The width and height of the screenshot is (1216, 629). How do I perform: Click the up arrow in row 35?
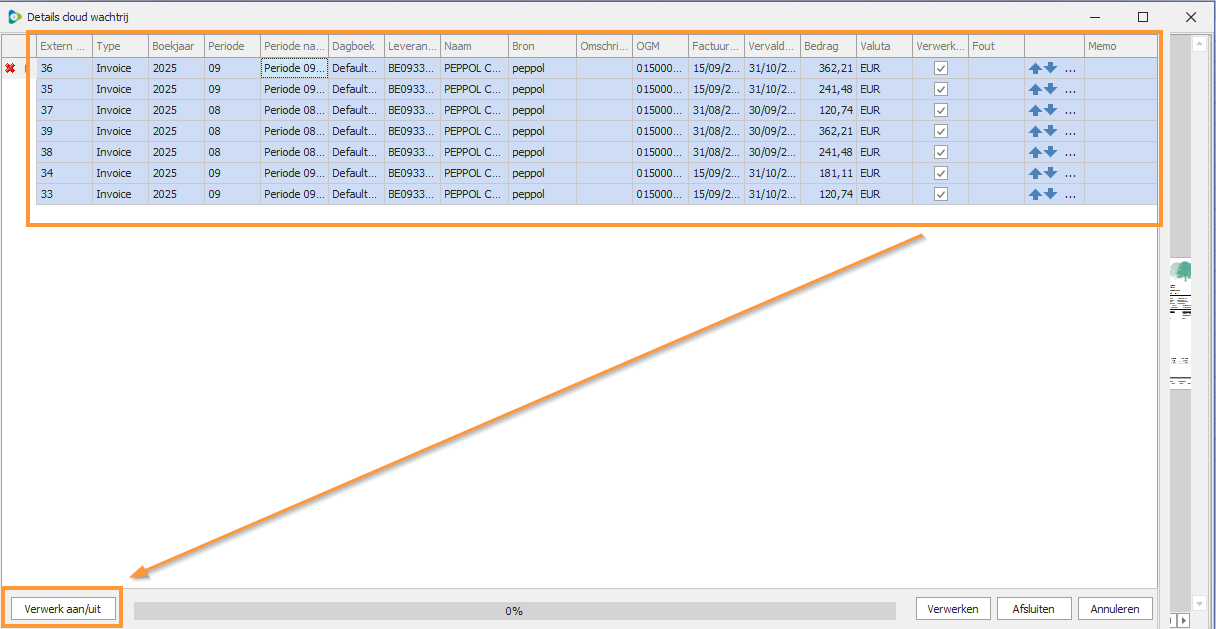click(x=1035, y=89)
